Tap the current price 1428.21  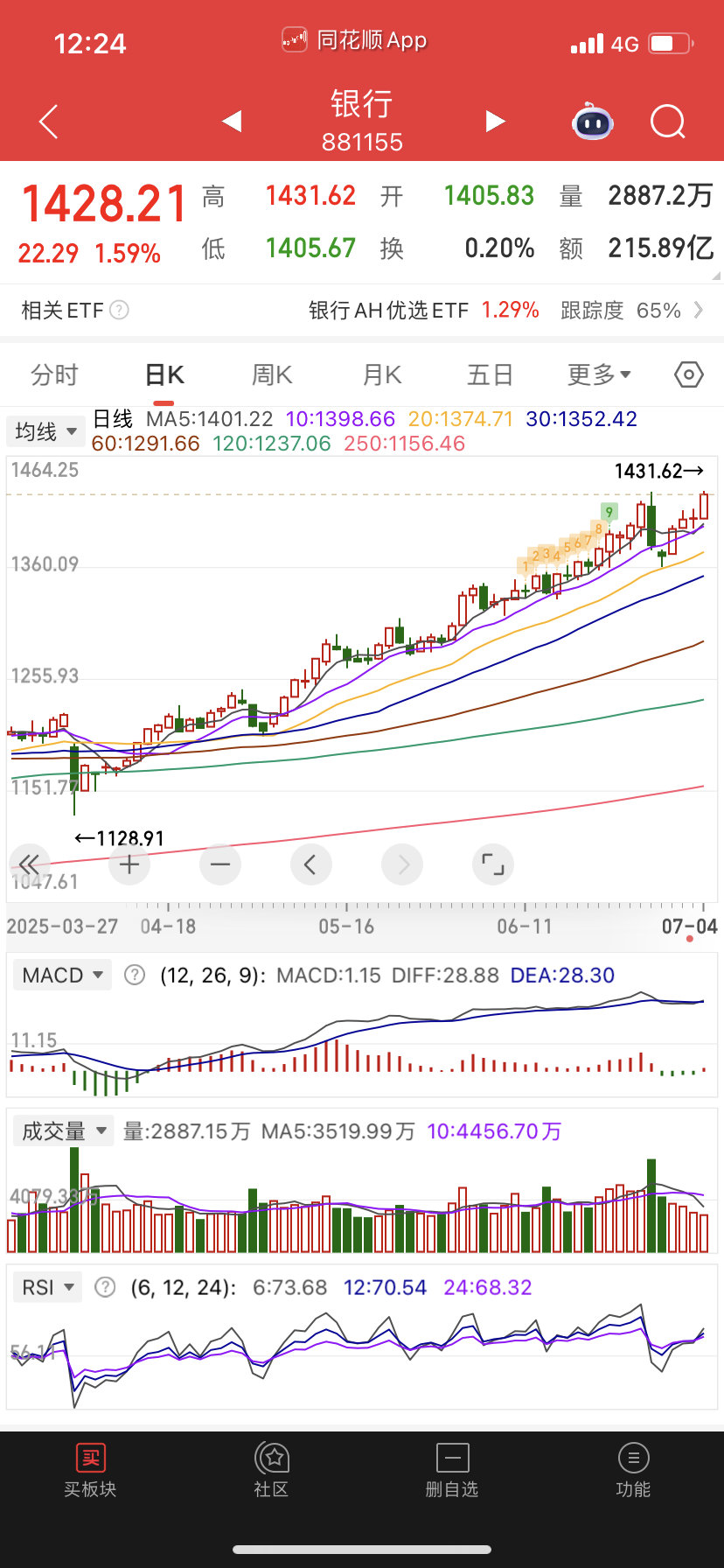[x=104, y=204]
